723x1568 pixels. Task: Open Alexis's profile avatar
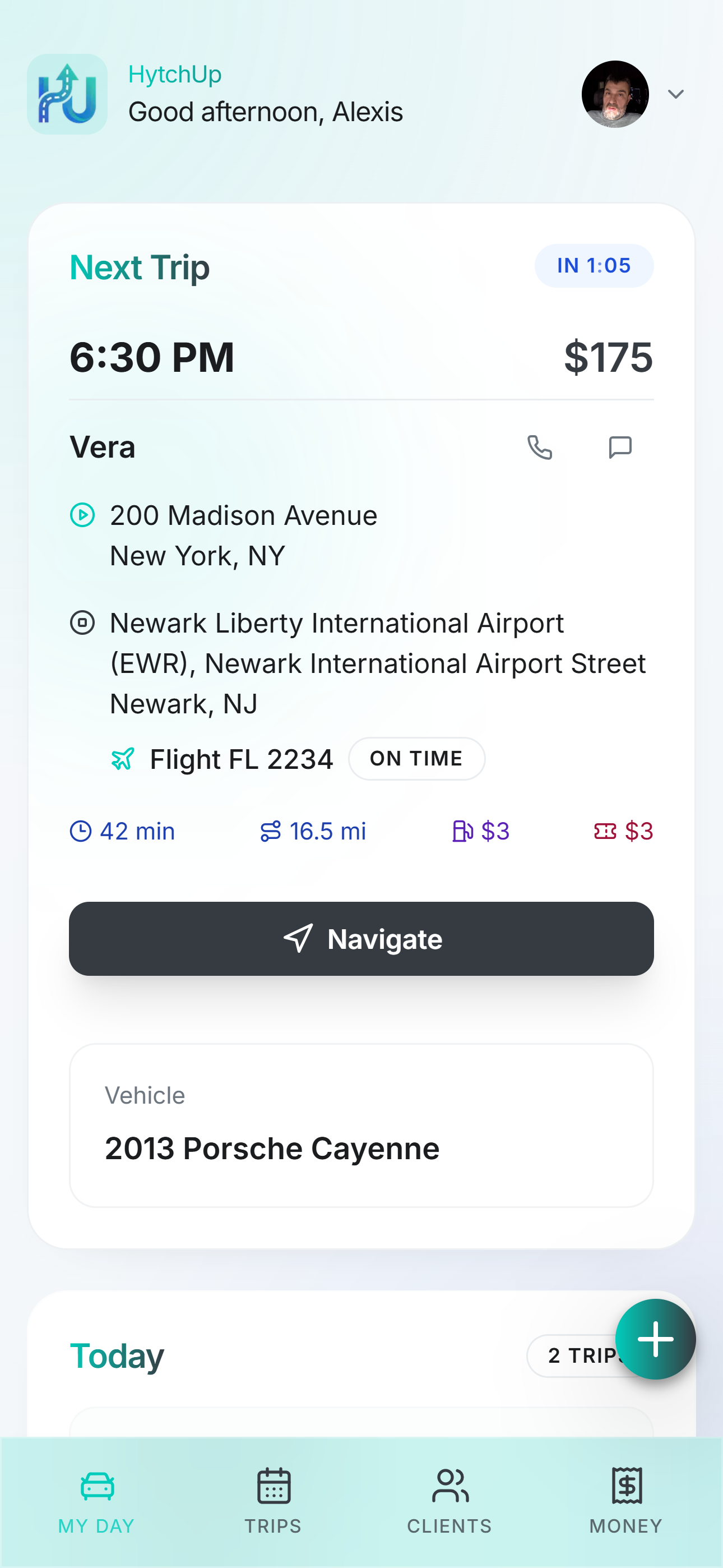(615, 94)
